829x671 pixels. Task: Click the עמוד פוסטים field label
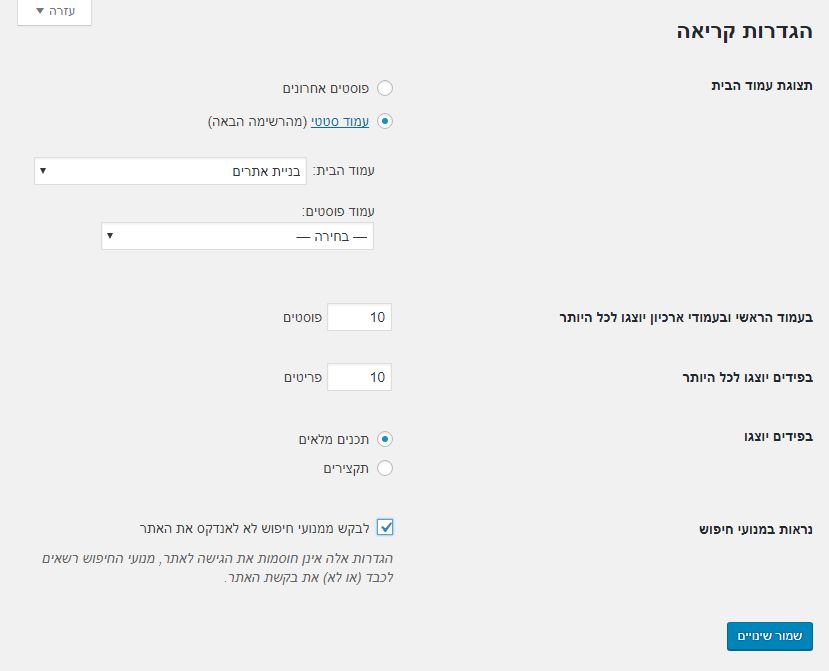(x=338, y=212)
